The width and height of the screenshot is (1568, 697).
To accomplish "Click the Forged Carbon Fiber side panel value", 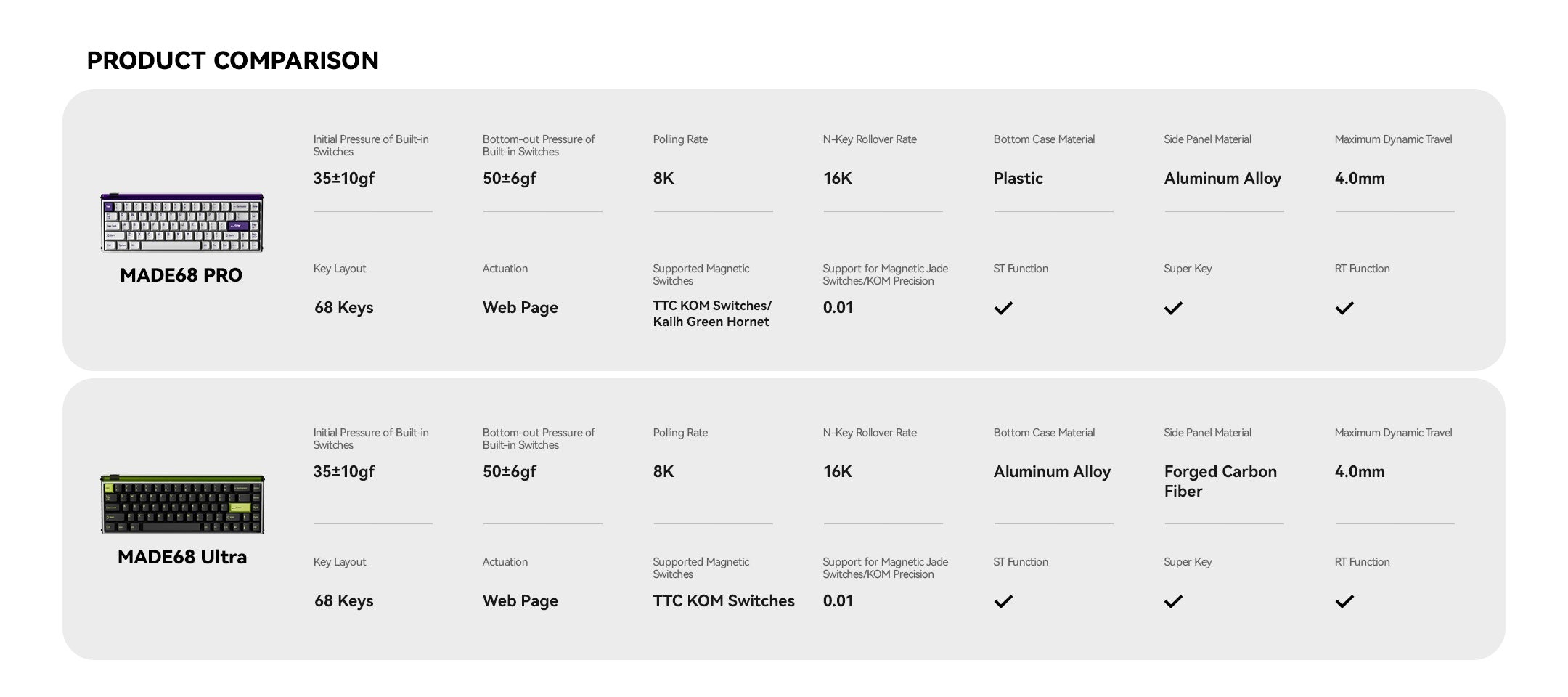I will [1220, 481].
